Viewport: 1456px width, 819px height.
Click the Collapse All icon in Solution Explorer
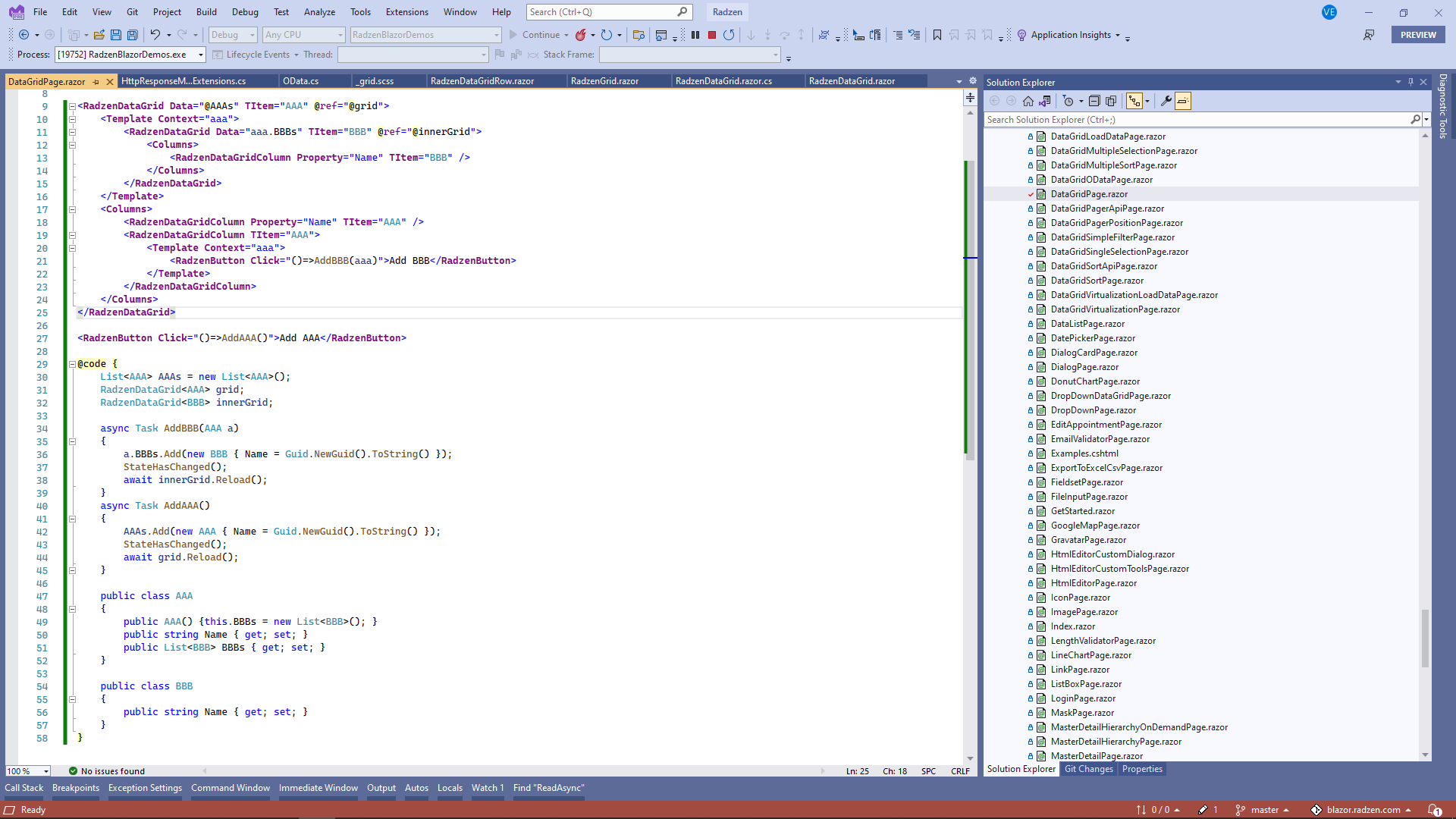coord(1095,101)
